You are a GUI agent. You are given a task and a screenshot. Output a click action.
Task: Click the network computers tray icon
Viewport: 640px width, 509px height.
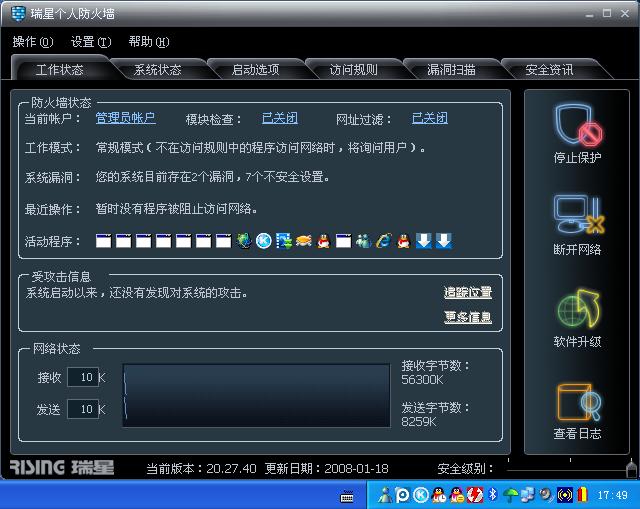[528, 495]
